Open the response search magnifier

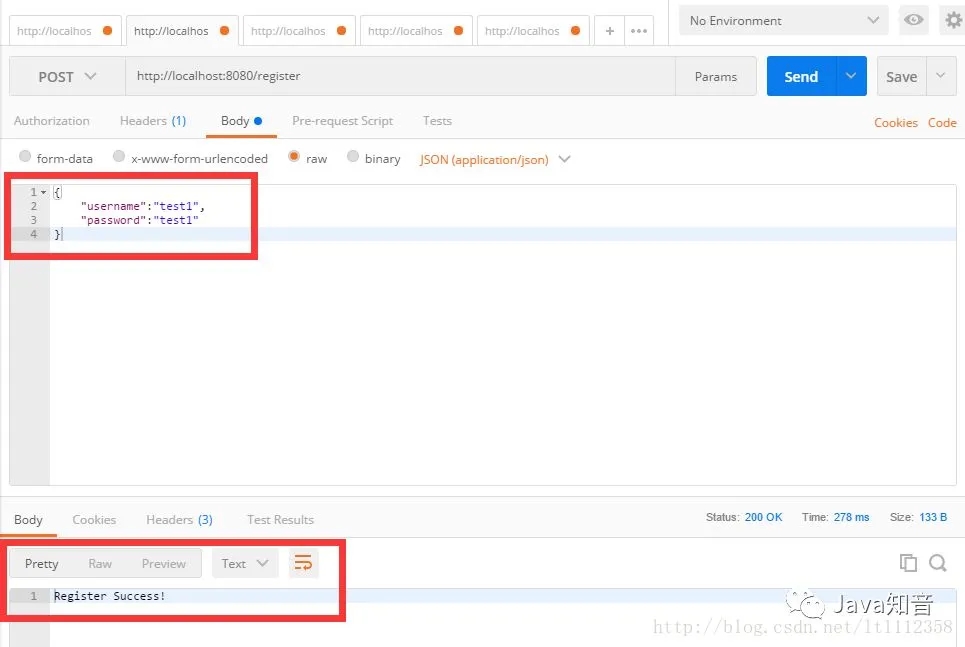click(x=937, y=563)
